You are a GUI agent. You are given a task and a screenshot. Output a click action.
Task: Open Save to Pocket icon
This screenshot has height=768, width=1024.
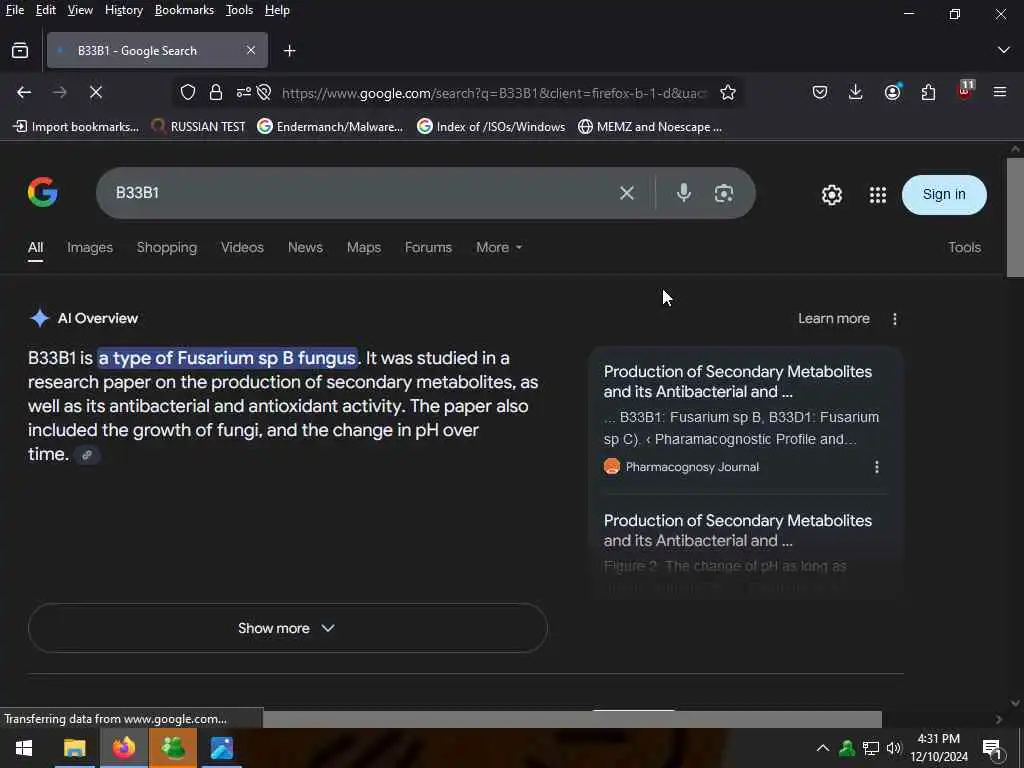820,92
